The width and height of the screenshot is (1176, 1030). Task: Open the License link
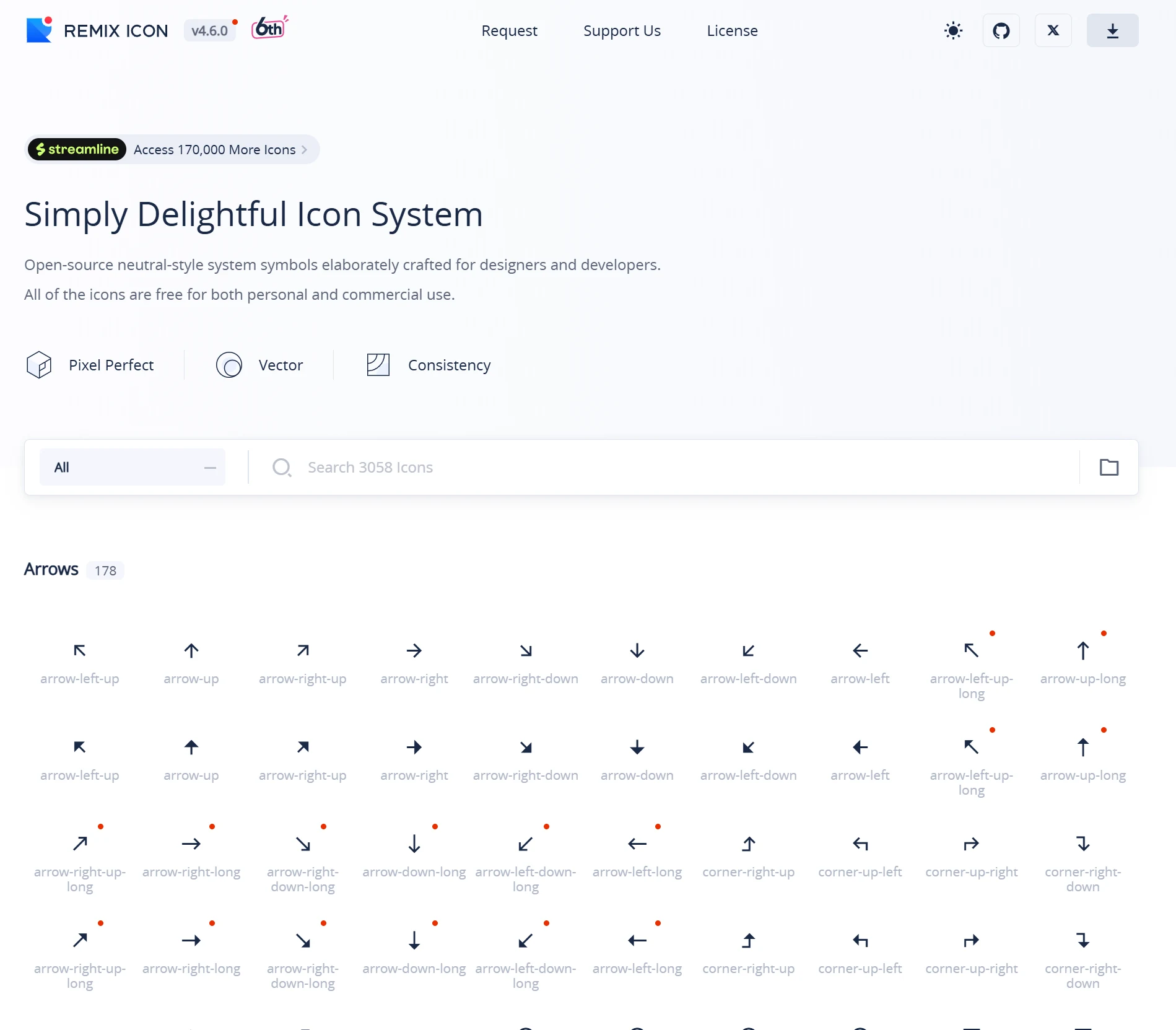tap(732, 30)
